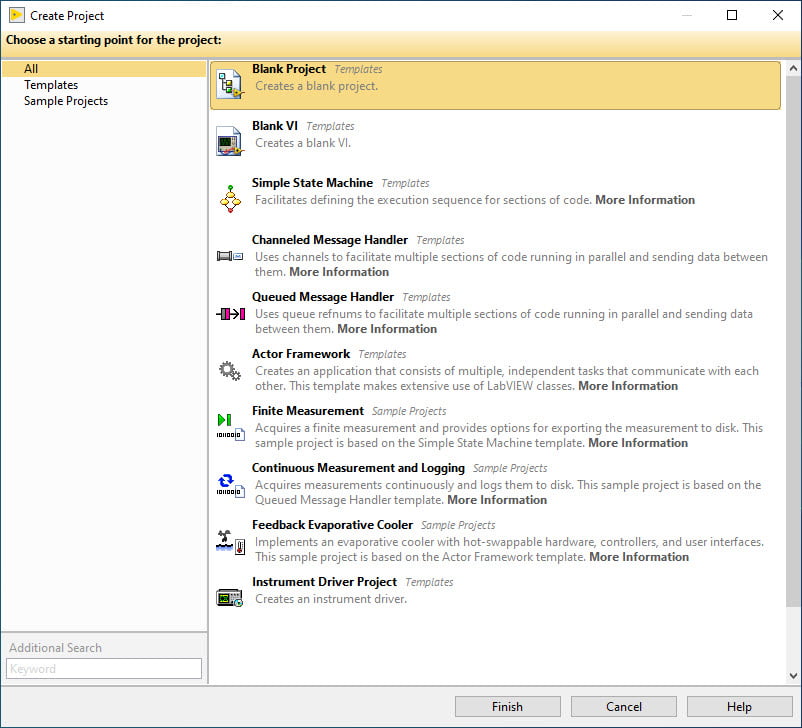Open More Information for Channeled Message Handler

339,272
